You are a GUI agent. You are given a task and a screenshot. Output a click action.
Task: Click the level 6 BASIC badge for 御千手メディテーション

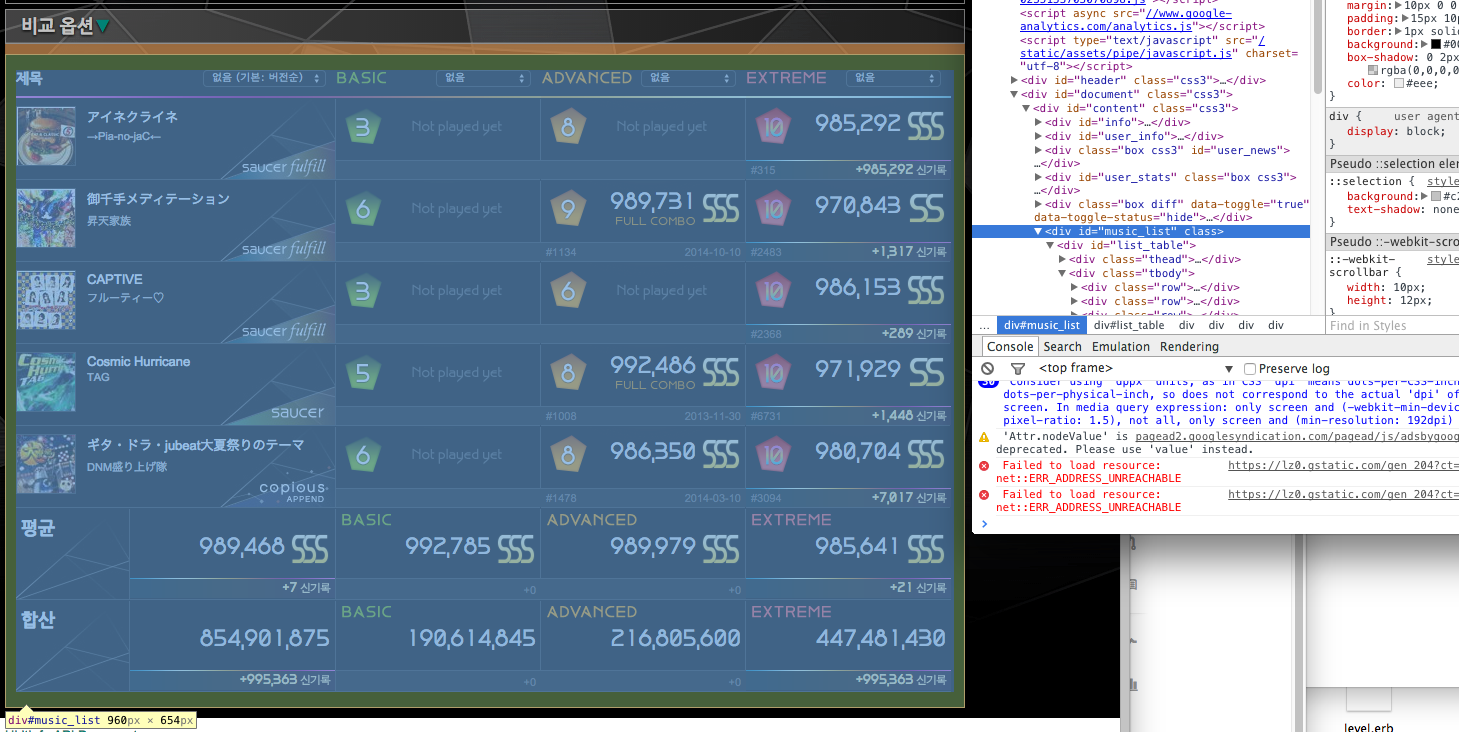[363, 209]
